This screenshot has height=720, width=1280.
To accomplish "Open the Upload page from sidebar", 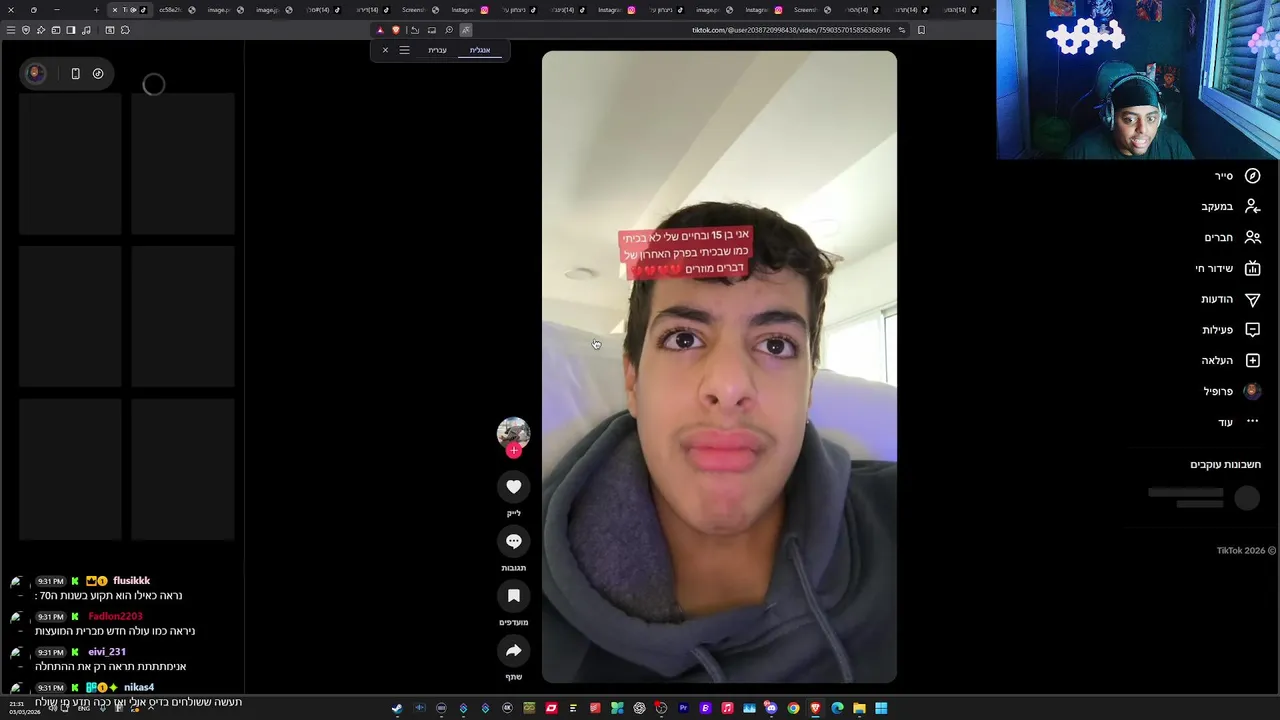I will pos(1231,360).
